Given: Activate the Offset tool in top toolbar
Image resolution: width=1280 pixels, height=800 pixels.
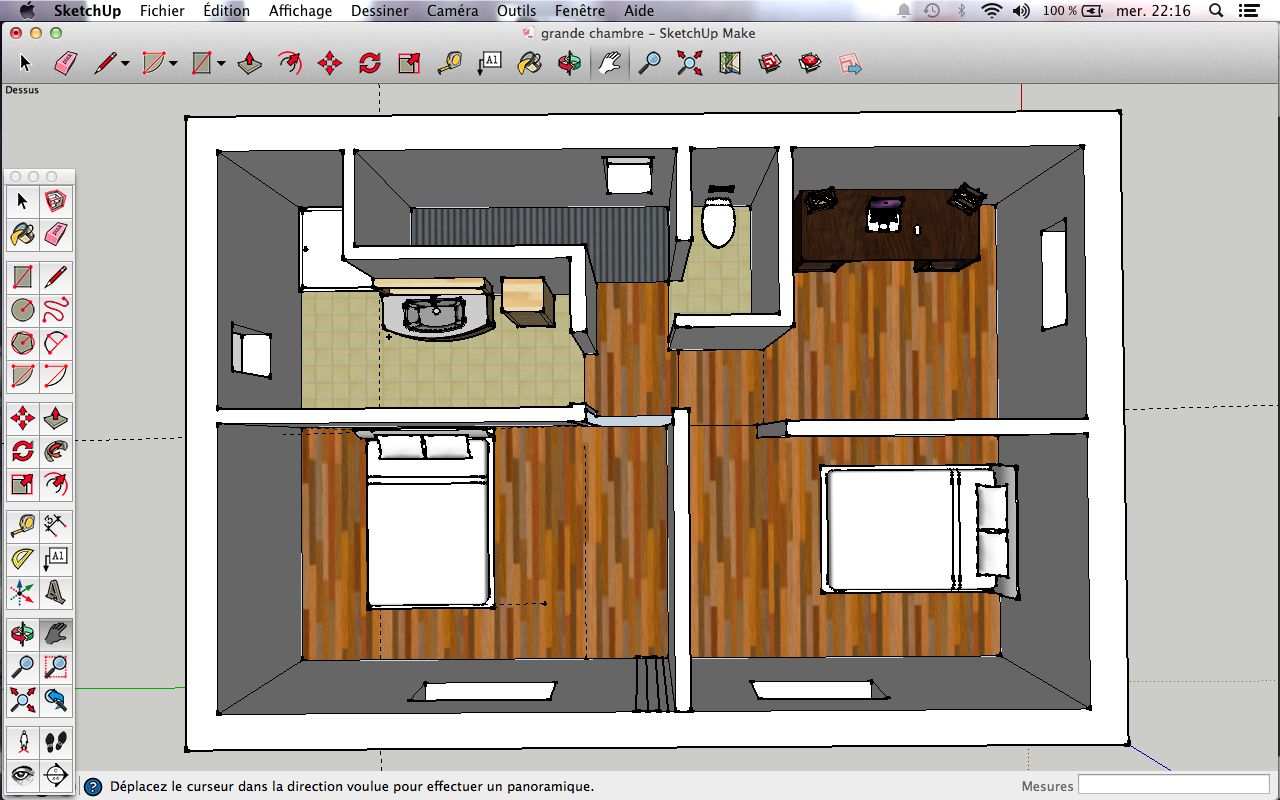Looking at the screenshot, I should pos(290,64).
